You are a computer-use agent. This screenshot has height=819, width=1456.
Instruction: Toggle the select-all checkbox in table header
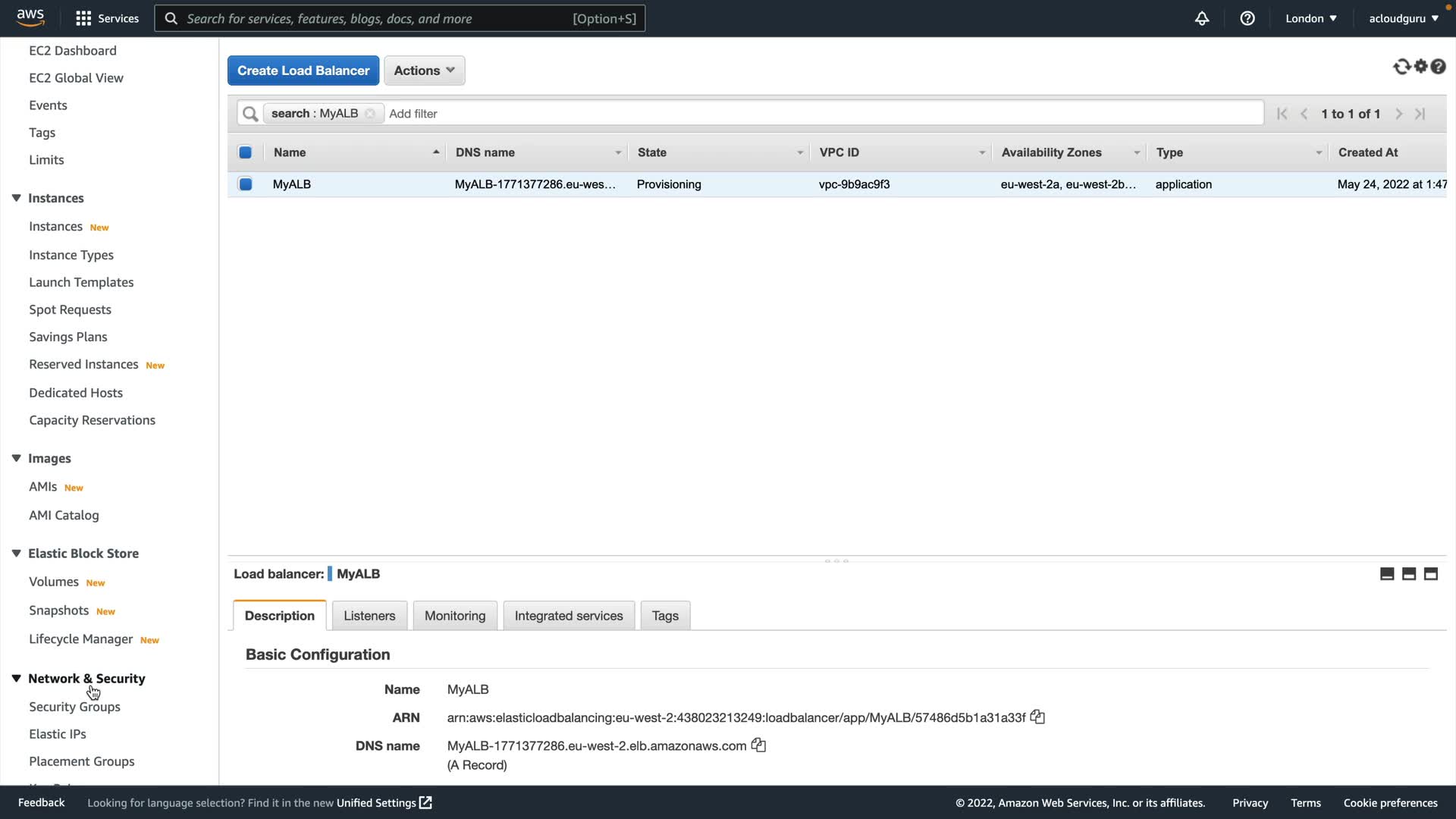[245, 152]
